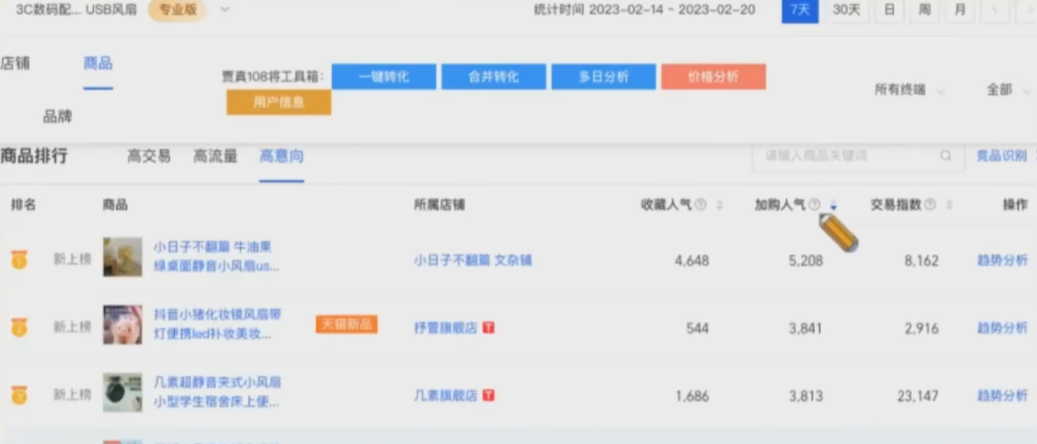
Task: Select the 周 time period option
Action: 924,10
